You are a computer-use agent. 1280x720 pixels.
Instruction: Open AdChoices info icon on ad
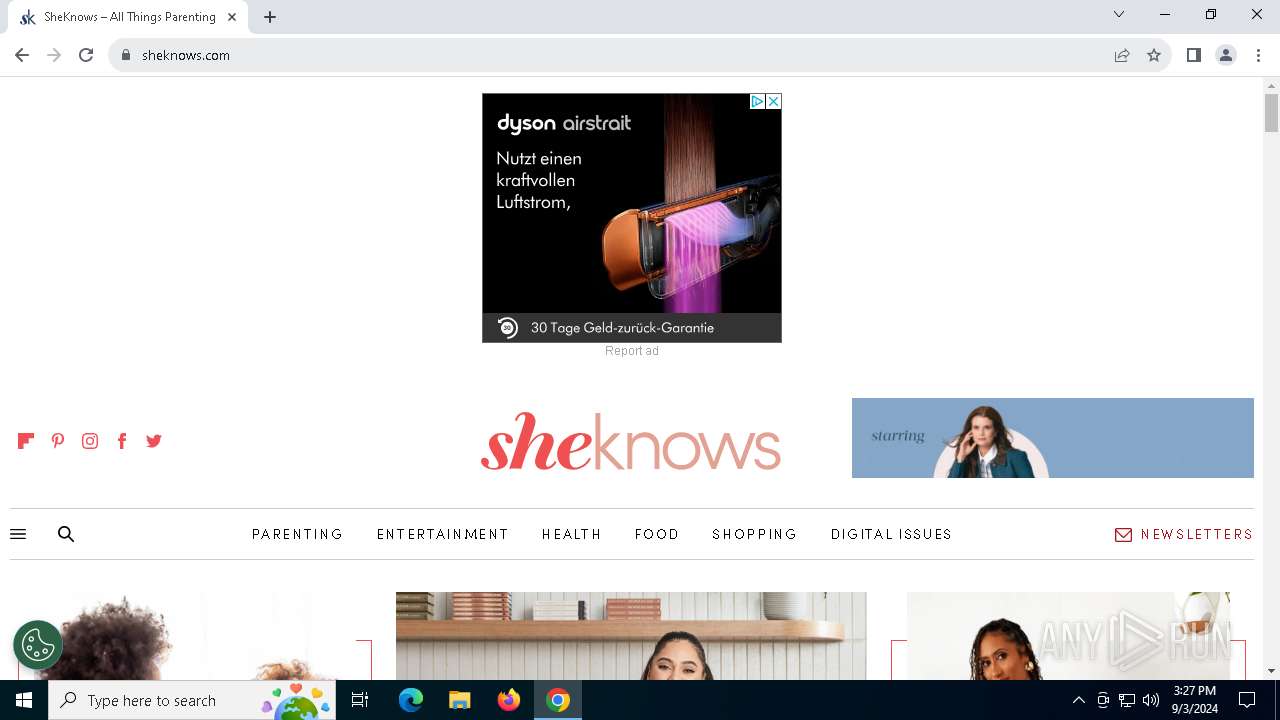tap(757, 101)
